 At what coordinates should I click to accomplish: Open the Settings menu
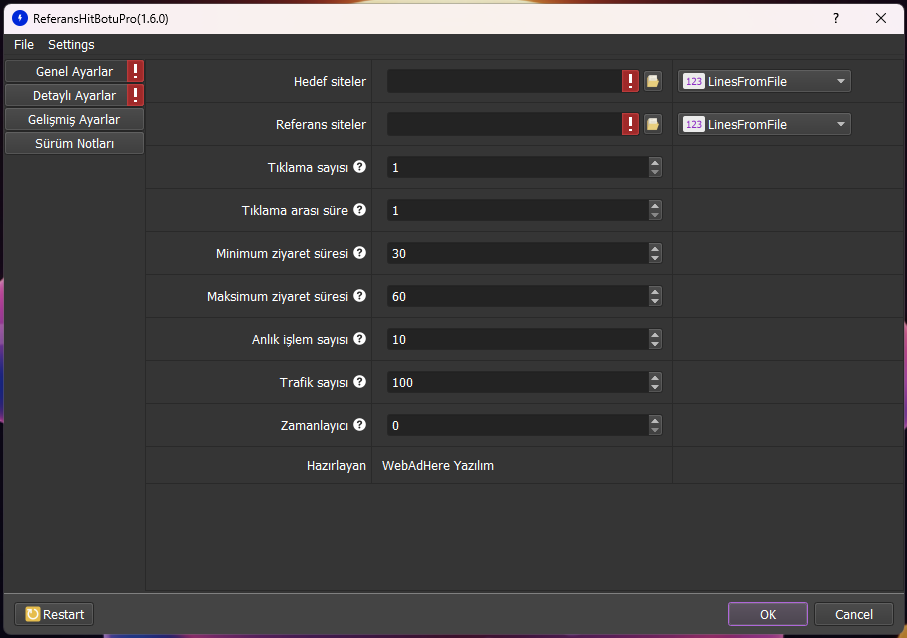[x=71, y=45]
